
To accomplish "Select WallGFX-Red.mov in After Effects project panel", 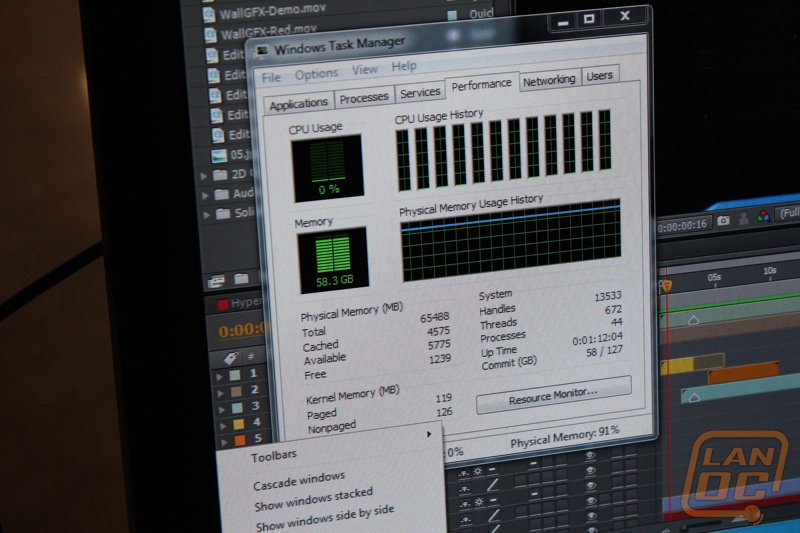I will tap(268, 32).
